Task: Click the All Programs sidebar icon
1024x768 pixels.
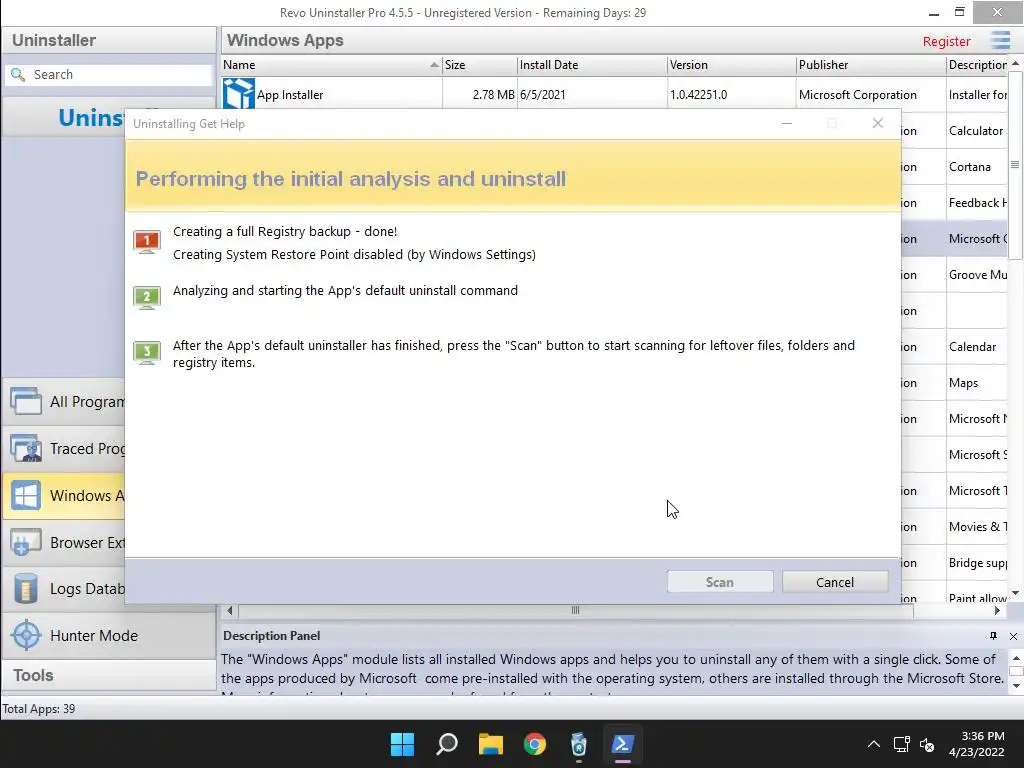Action: [x=26, y=401]
